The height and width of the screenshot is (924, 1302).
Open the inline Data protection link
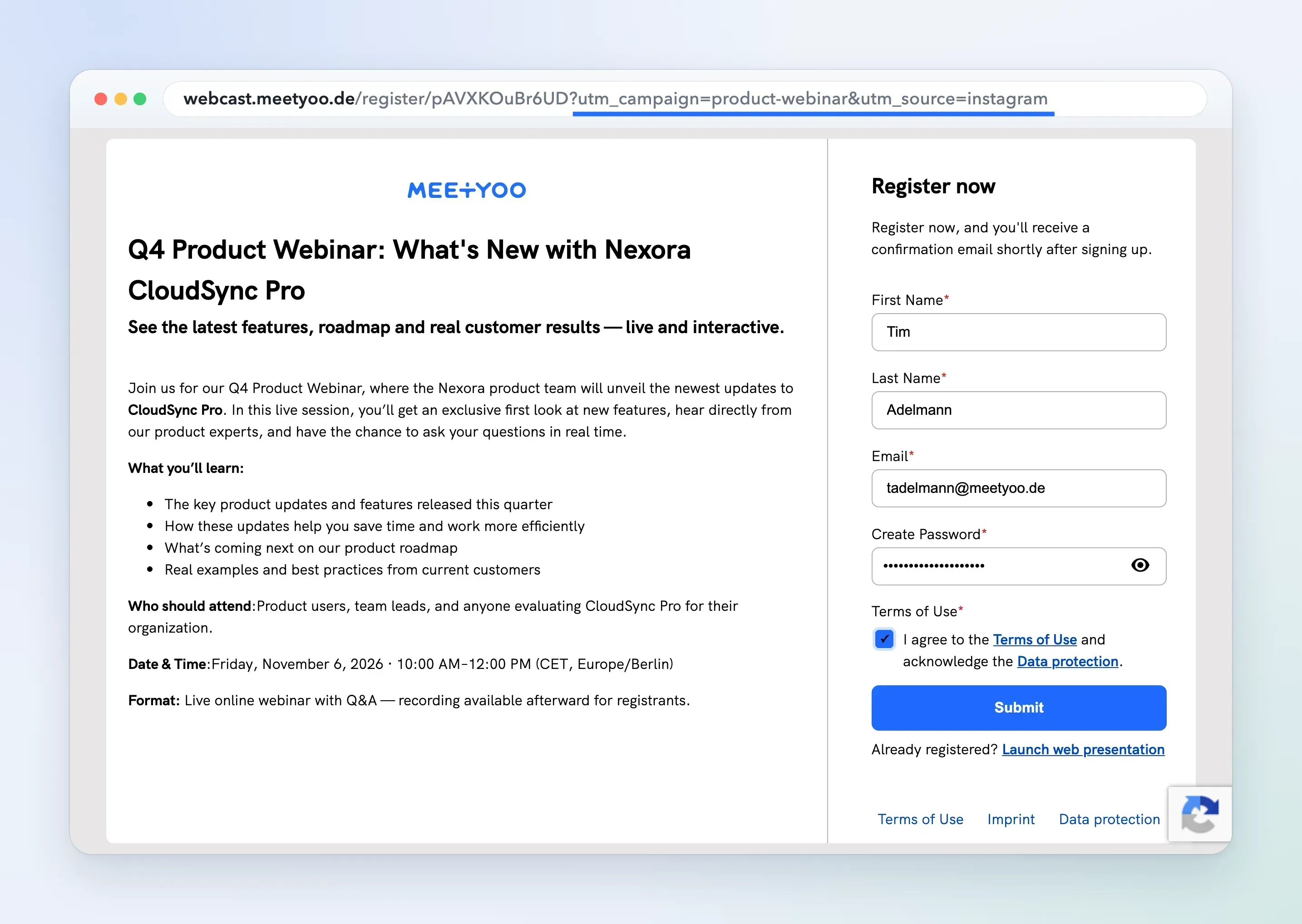1068,661
